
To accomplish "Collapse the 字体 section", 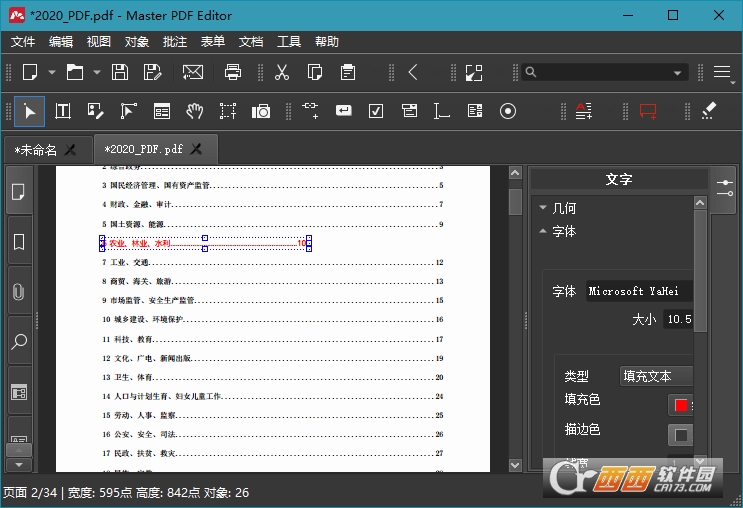I will [558, 231].
